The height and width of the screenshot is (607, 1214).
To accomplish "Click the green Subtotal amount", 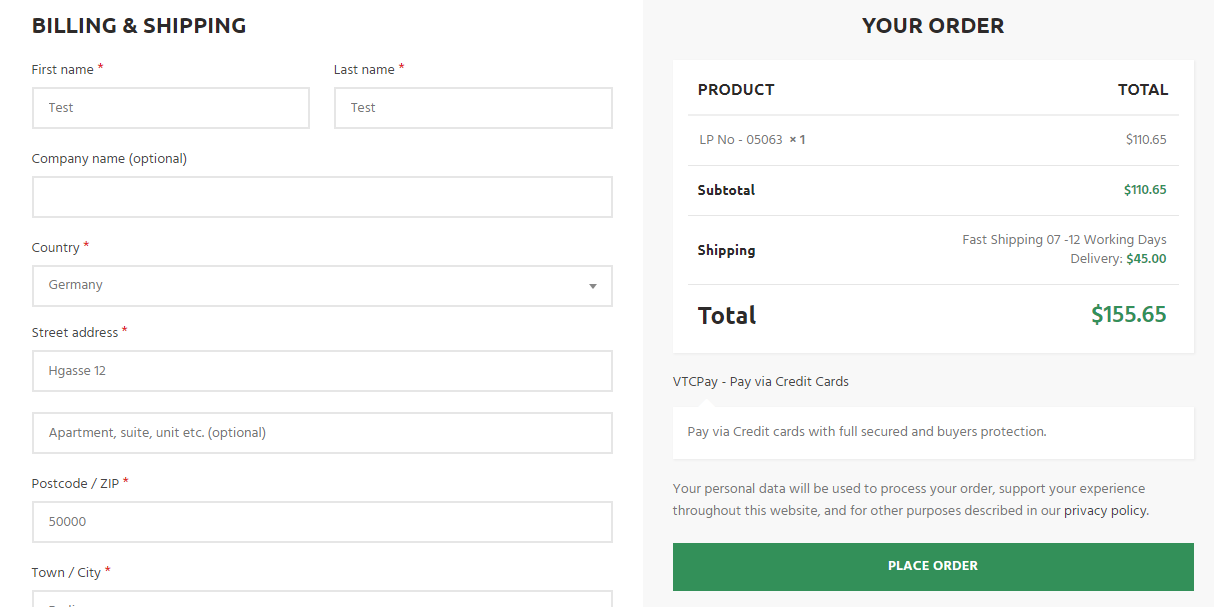I will 1144,190.
